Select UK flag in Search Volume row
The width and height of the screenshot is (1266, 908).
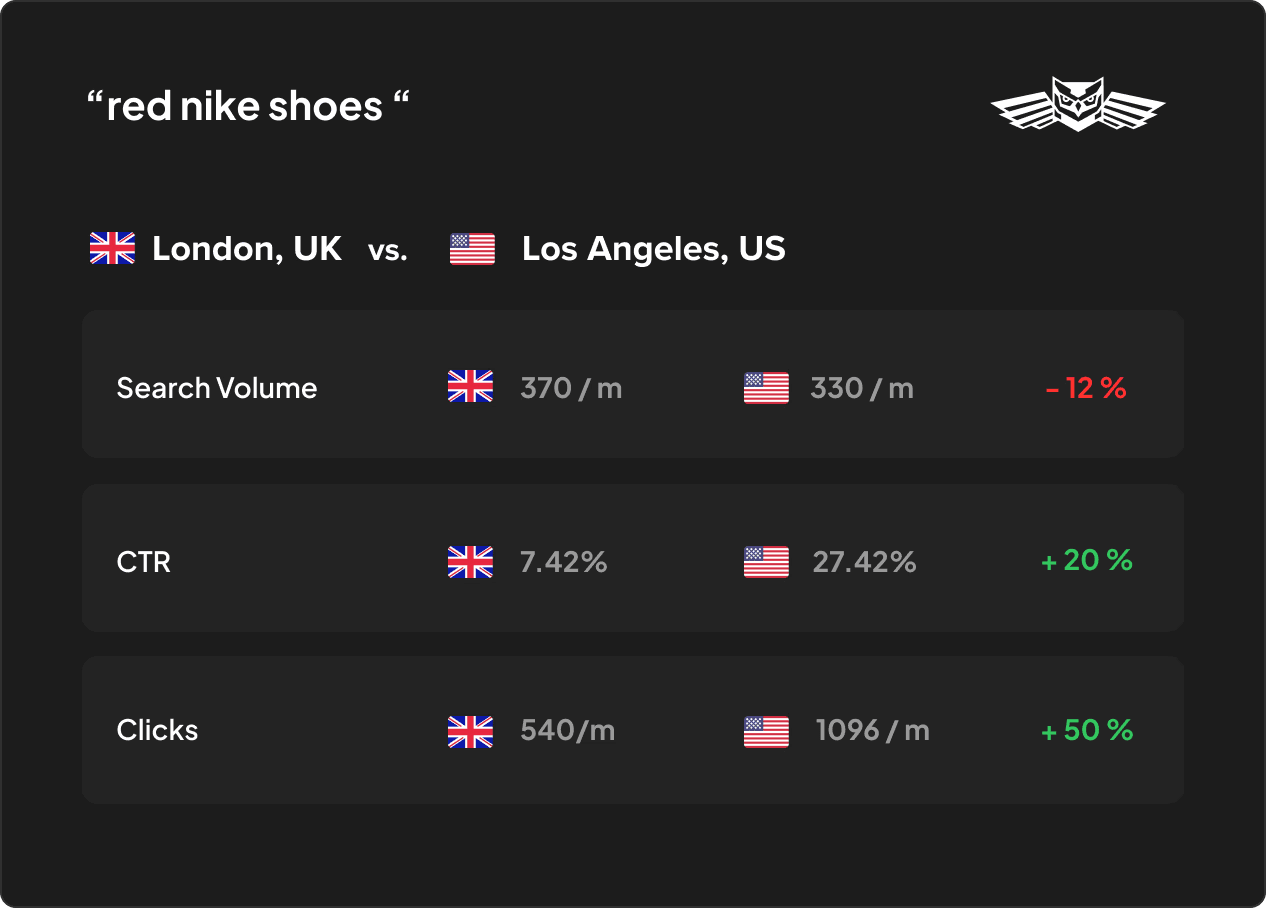(470, 387)
